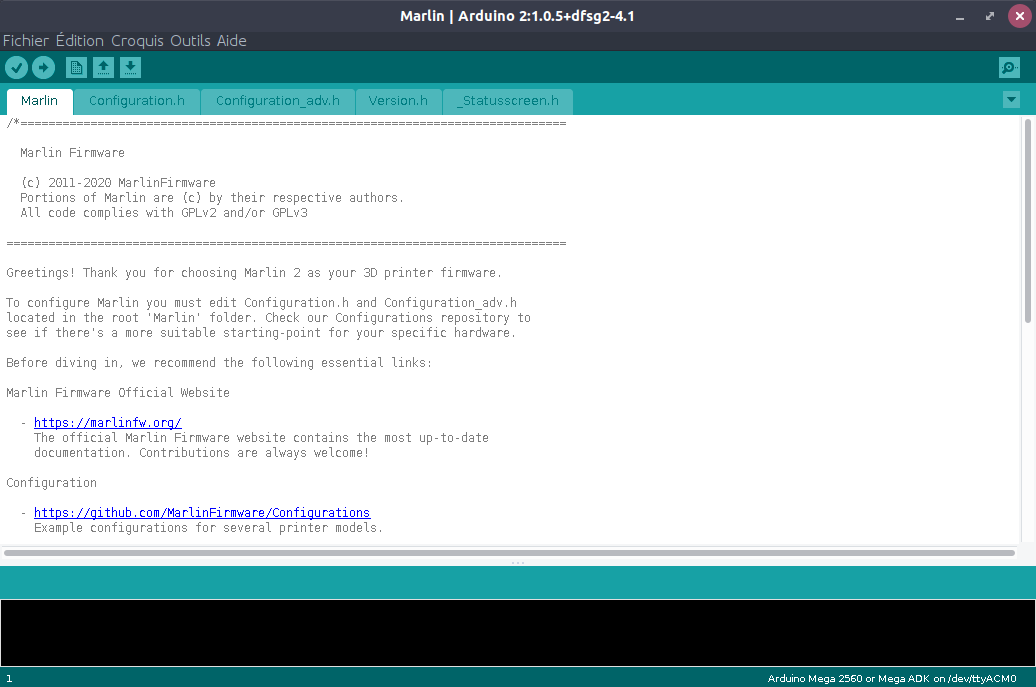This screenshot has height=687, width=1036.
Task: Click 'All code complies with GPLv2' line
Action: (164, 213)
